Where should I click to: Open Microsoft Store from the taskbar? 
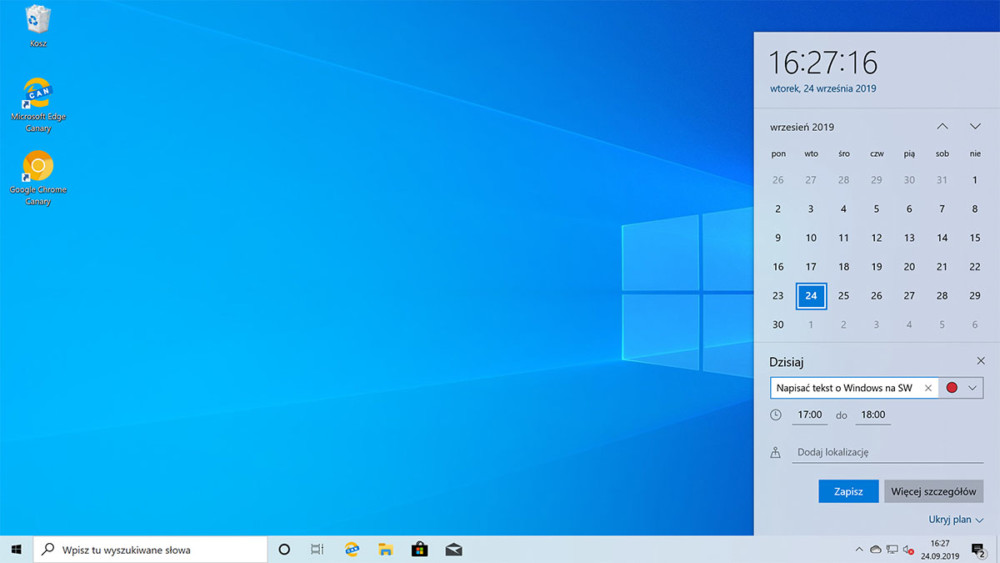(420, 550)
